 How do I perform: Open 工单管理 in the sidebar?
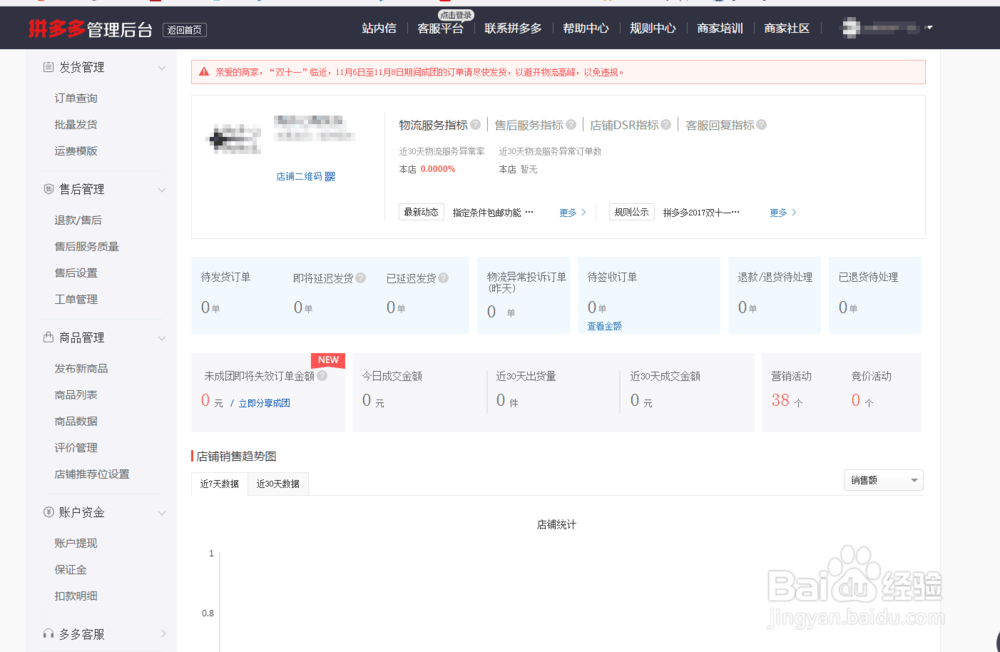point(76,299)
